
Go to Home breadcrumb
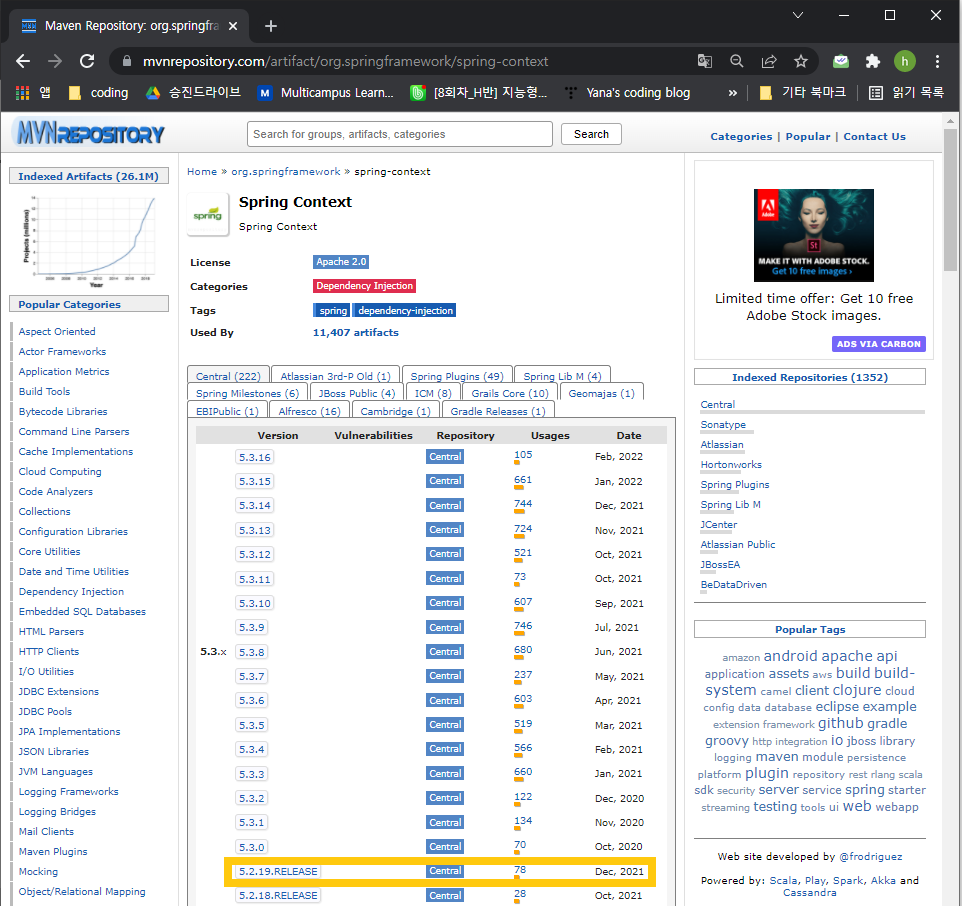pos(202,172)
